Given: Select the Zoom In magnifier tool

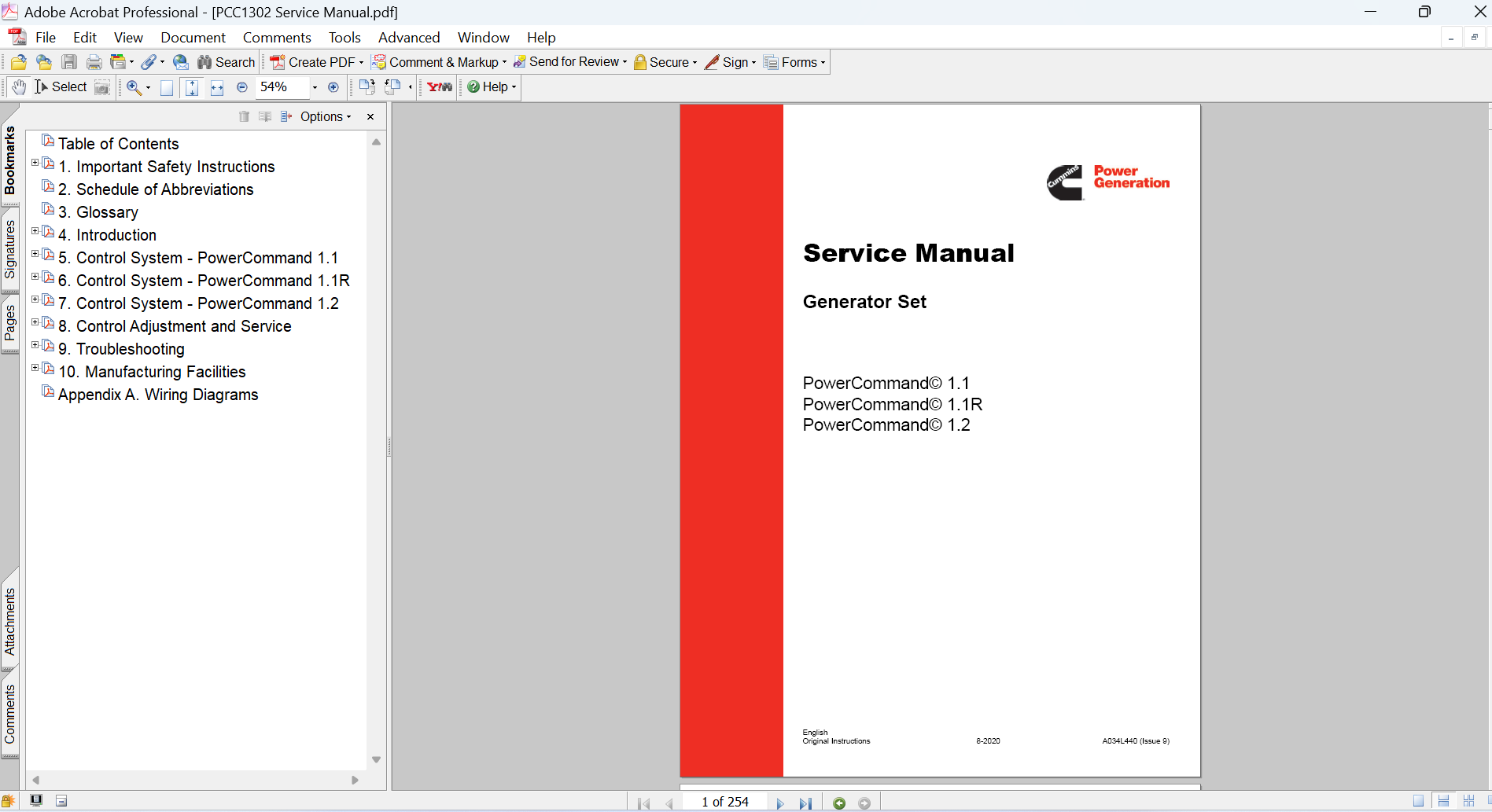Looking at the screenshot, I should click(x=134, y=87).
